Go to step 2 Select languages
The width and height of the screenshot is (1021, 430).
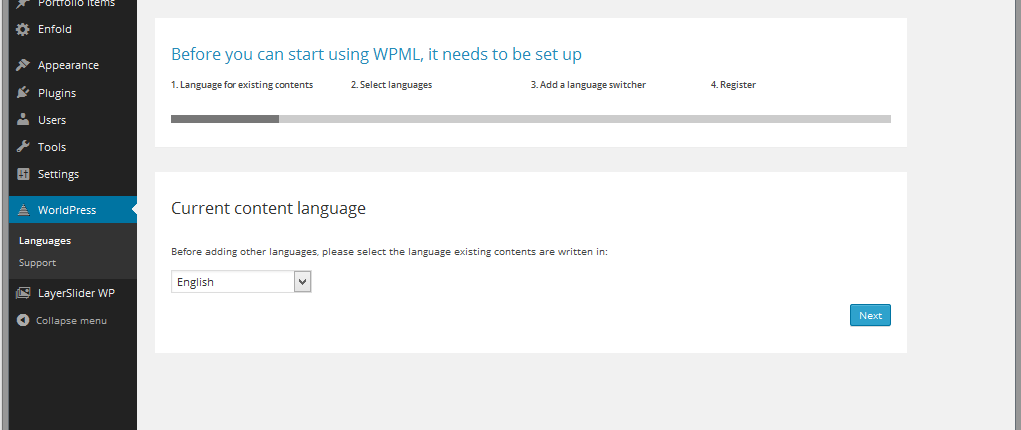coord(391,85)
